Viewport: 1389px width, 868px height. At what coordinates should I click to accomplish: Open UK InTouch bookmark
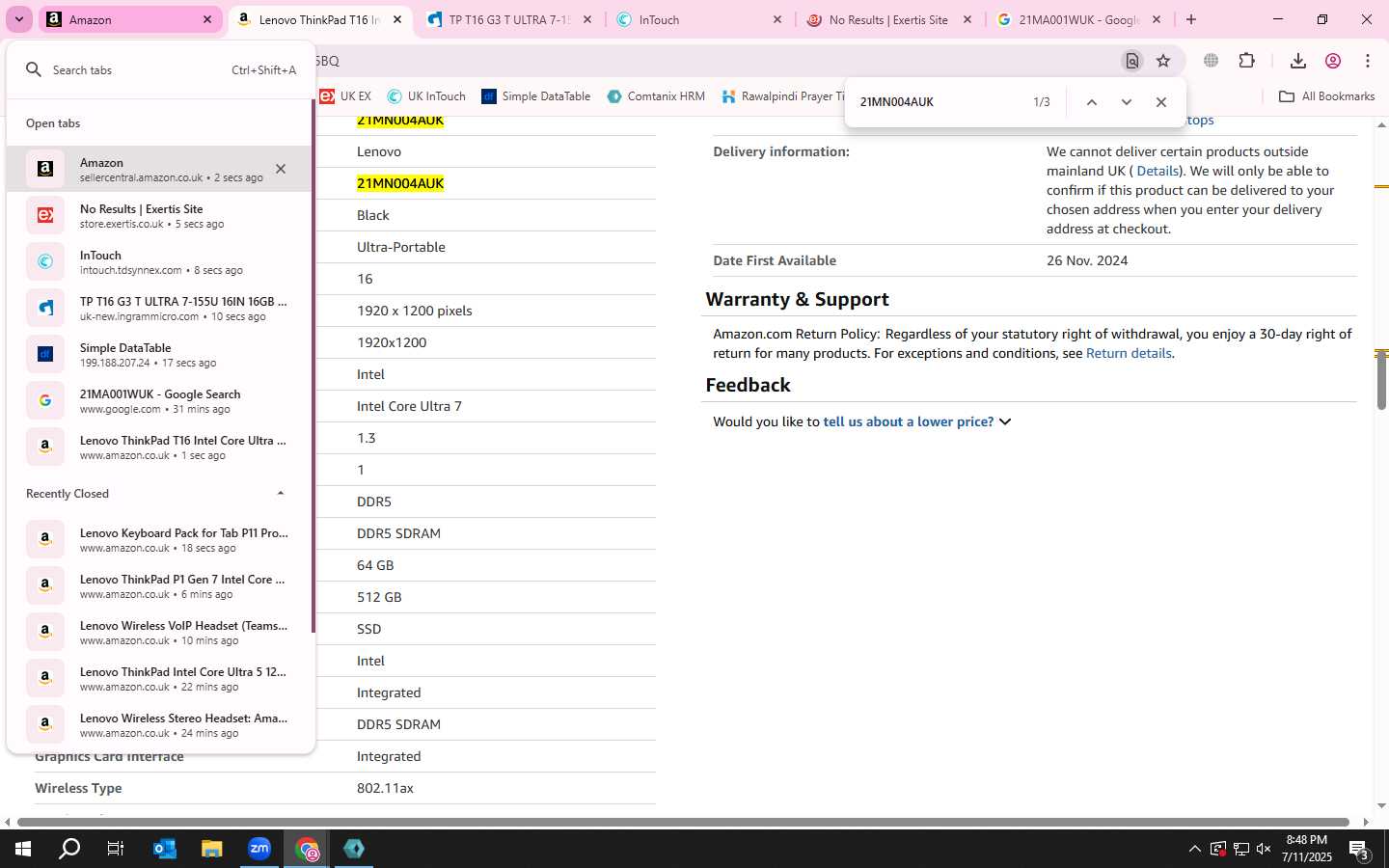point(426,96)
